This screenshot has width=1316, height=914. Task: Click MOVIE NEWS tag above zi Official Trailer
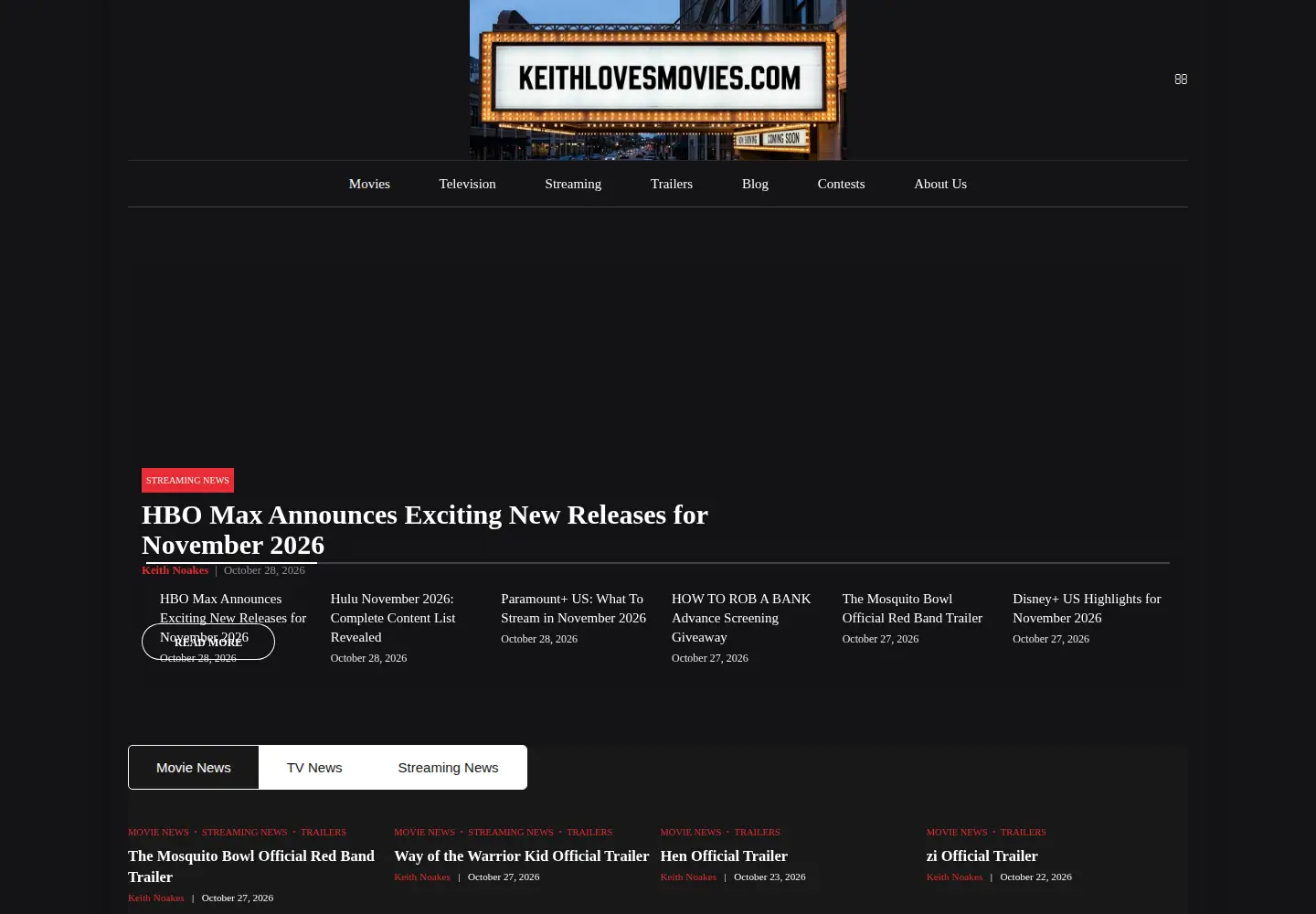(957, 833)
